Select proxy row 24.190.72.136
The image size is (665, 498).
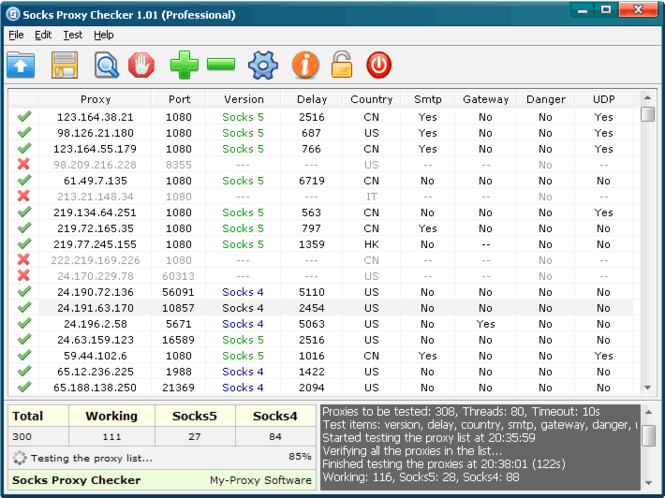321,291
